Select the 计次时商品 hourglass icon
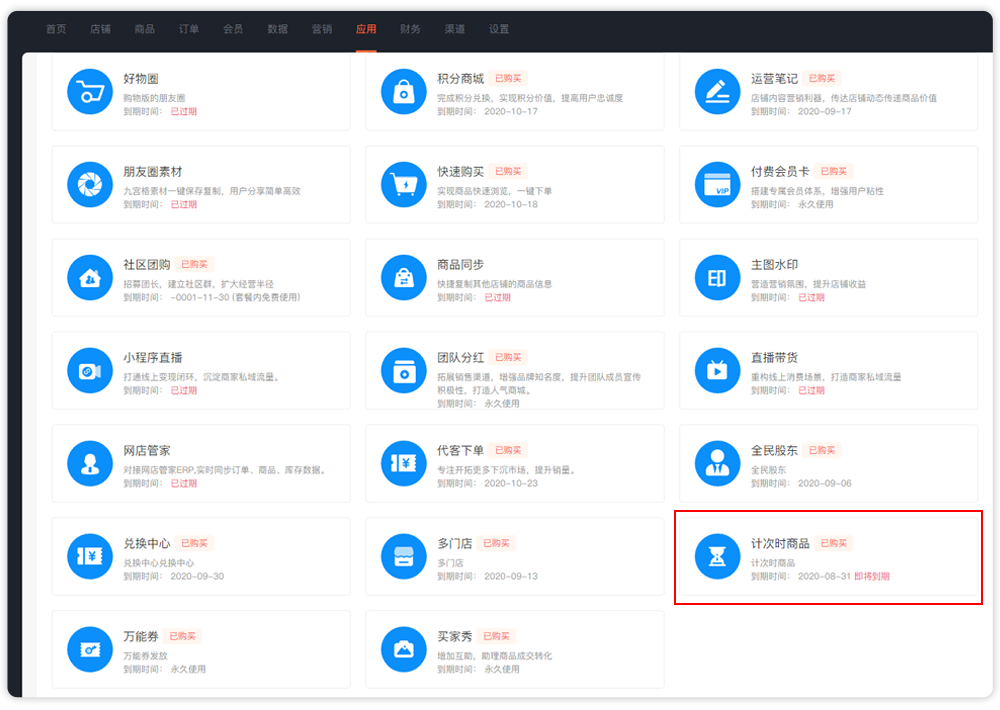The height and width of the screenshot is (710, 1000). (717, 557)
